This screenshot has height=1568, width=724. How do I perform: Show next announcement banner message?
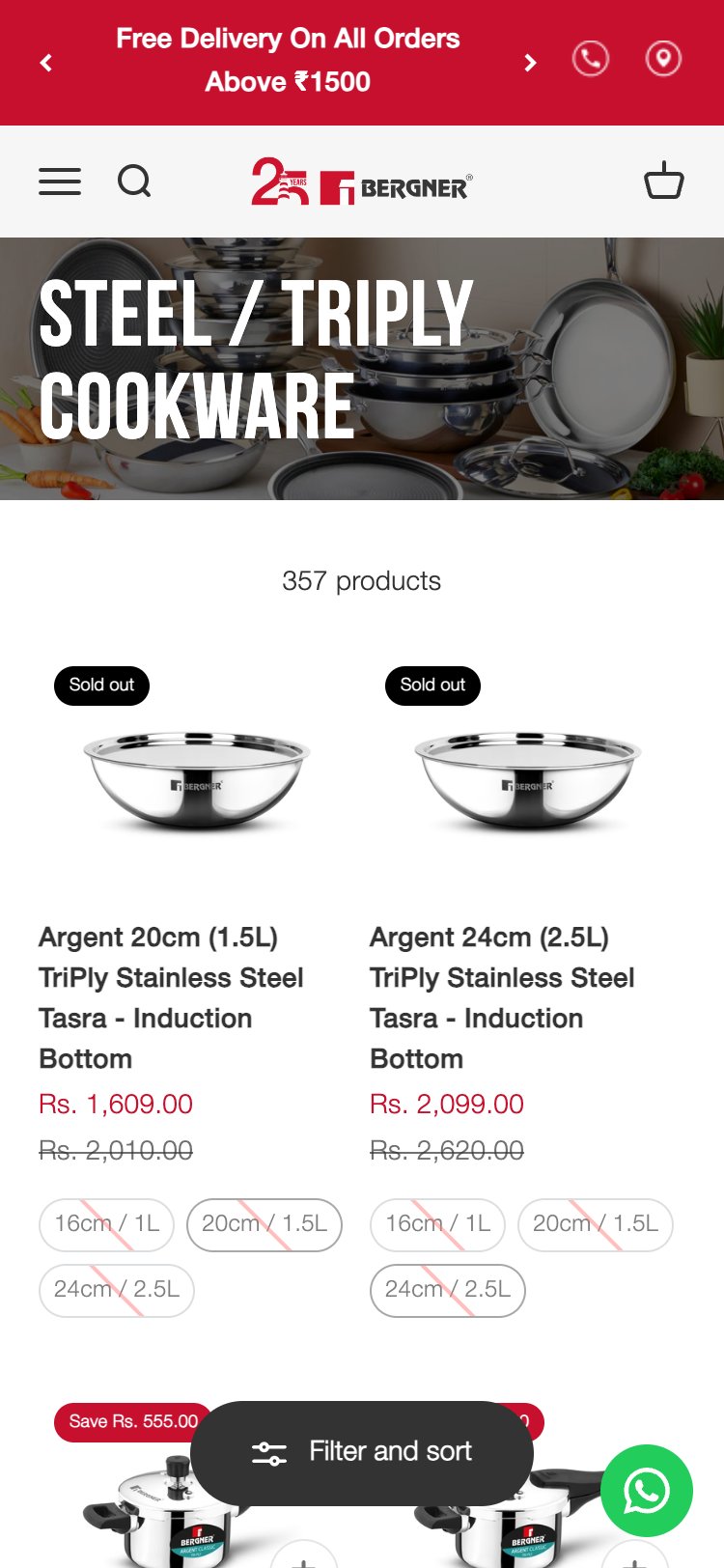[x=530, y=63]
